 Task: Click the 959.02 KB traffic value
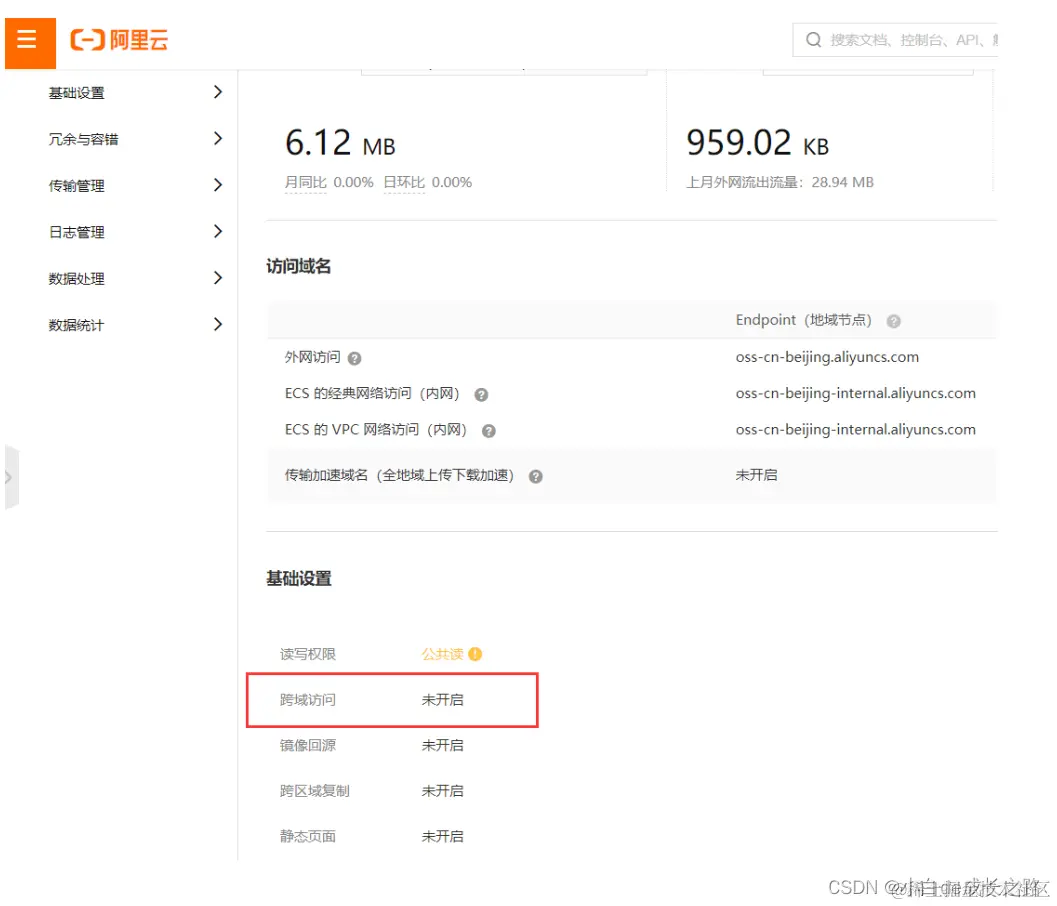758,143
